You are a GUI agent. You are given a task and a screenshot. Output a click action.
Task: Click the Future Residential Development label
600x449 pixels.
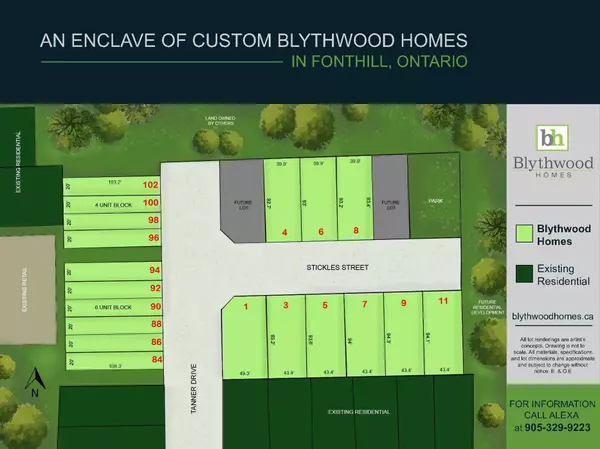coord(488,307)
